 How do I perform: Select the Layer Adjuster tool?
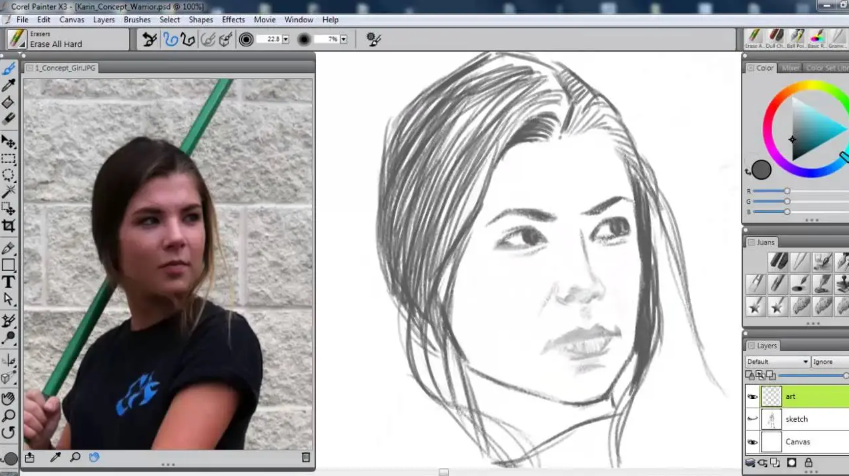(x=8, y=142)
